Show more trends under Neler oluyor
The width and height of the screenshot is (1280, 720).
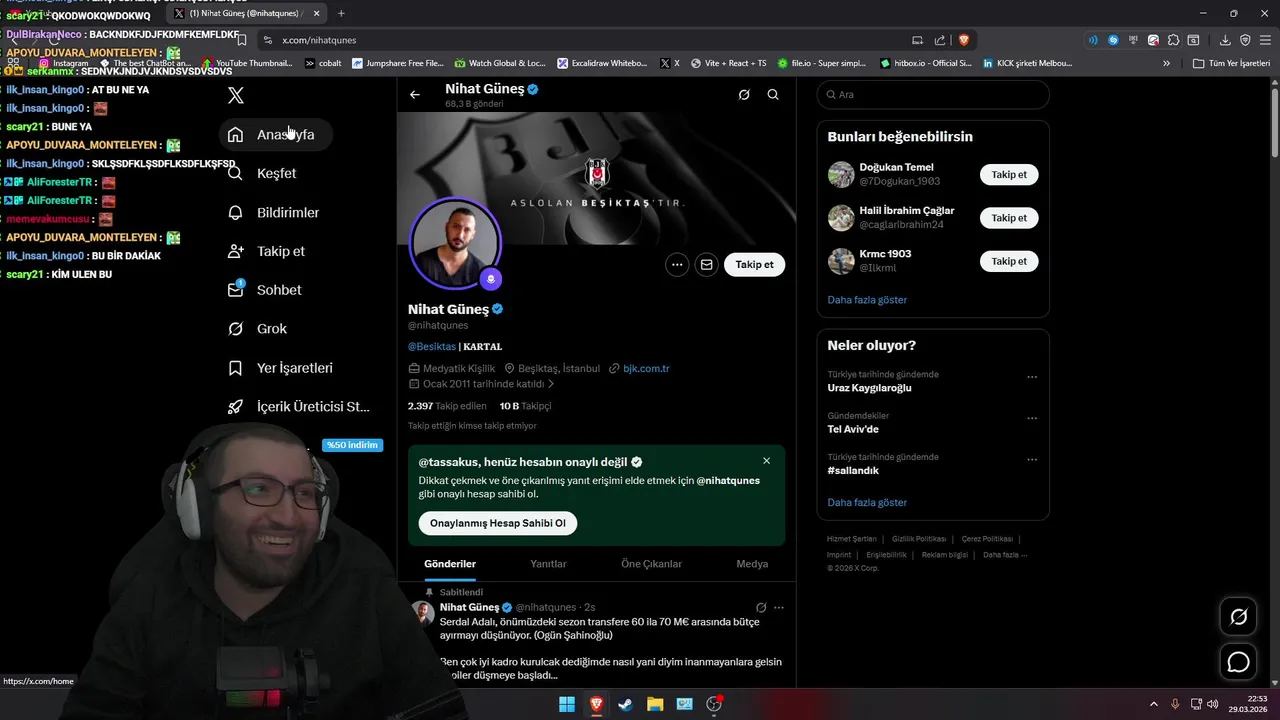click(867, 503)
